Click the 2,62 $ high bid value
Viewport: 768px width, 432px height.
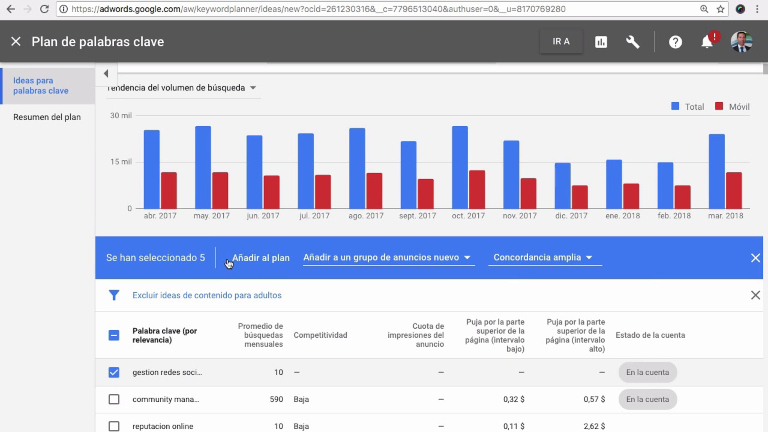(x=594, y=426)
